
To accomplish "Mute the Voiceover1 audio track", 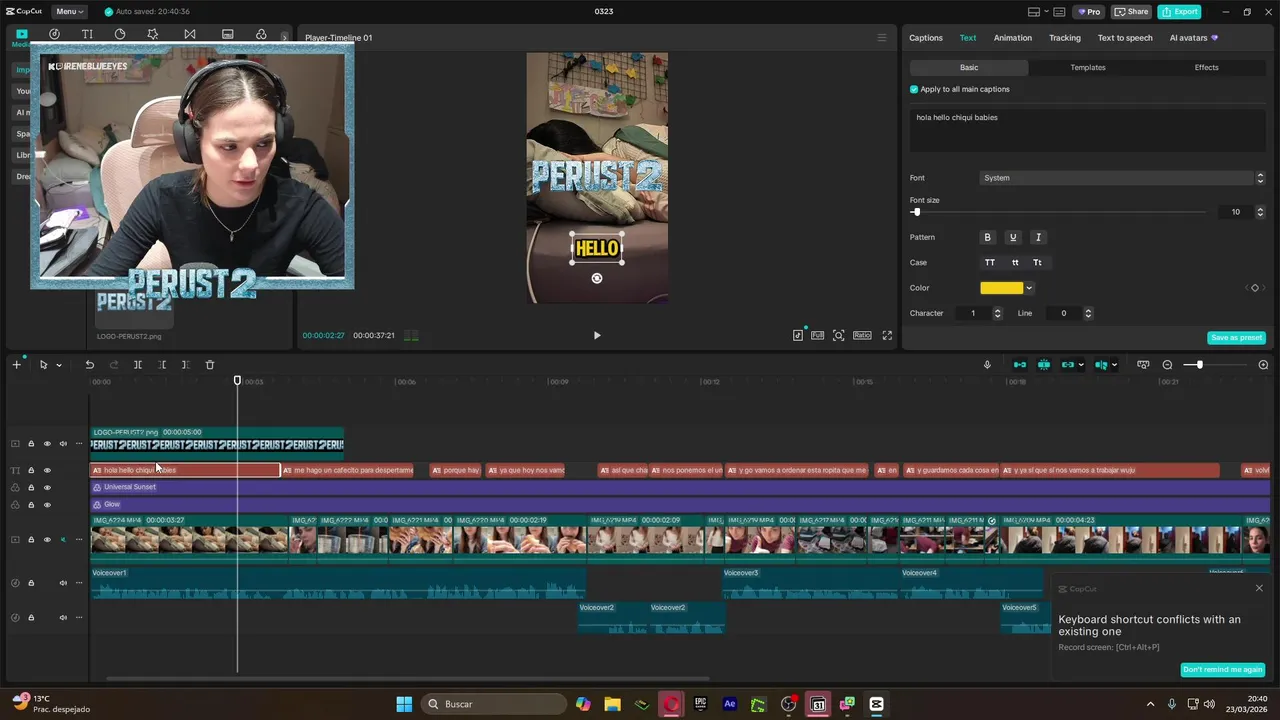I will tap(63, 583).
